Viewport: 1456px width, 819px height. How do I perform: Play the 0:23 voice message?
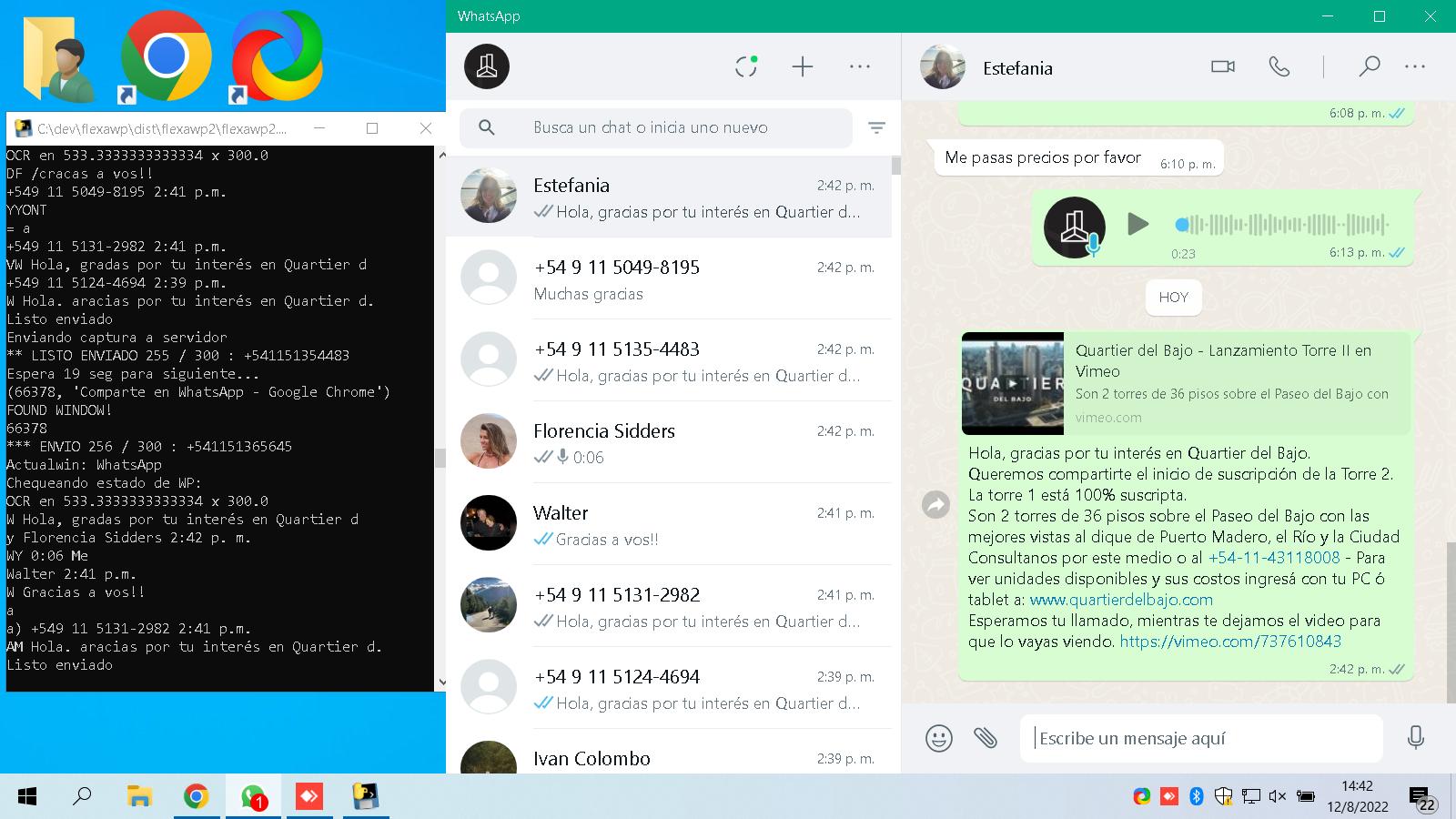(x=1137, y=224)
